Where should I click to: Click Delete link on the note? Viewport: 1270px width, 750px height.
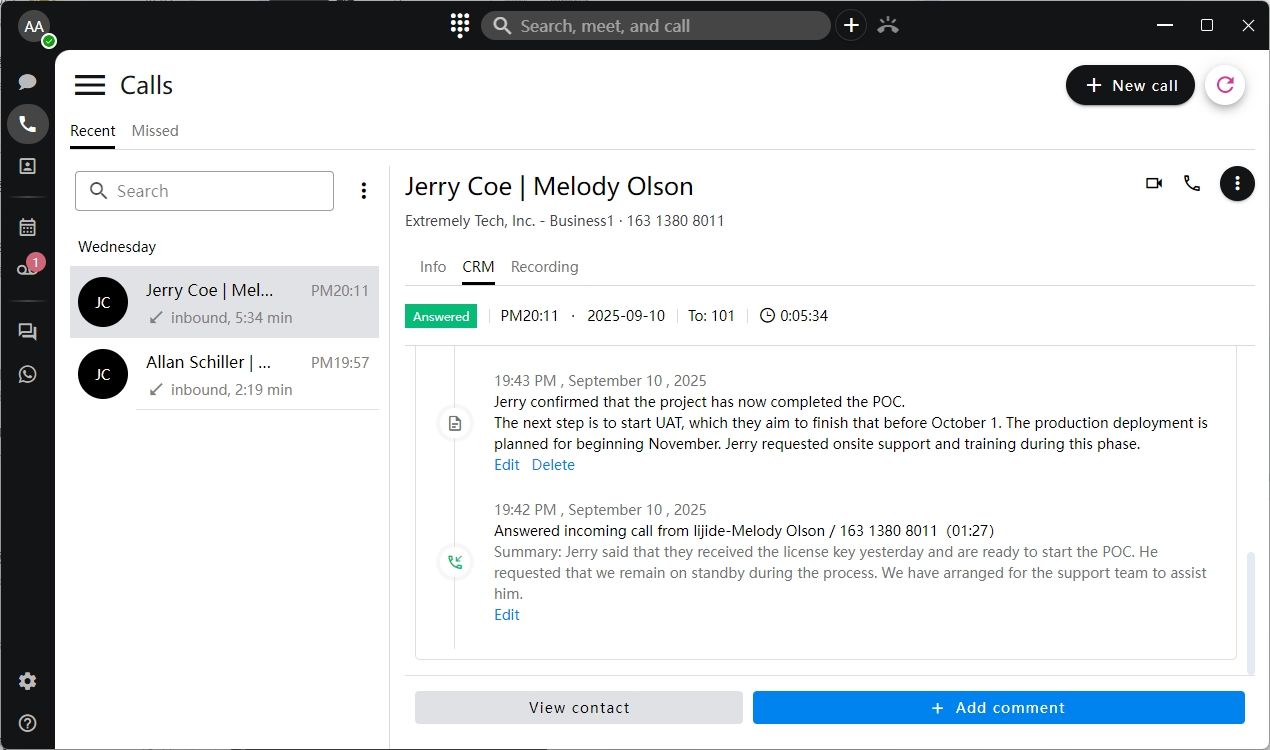pyautogui.click(x=553, y=465)
